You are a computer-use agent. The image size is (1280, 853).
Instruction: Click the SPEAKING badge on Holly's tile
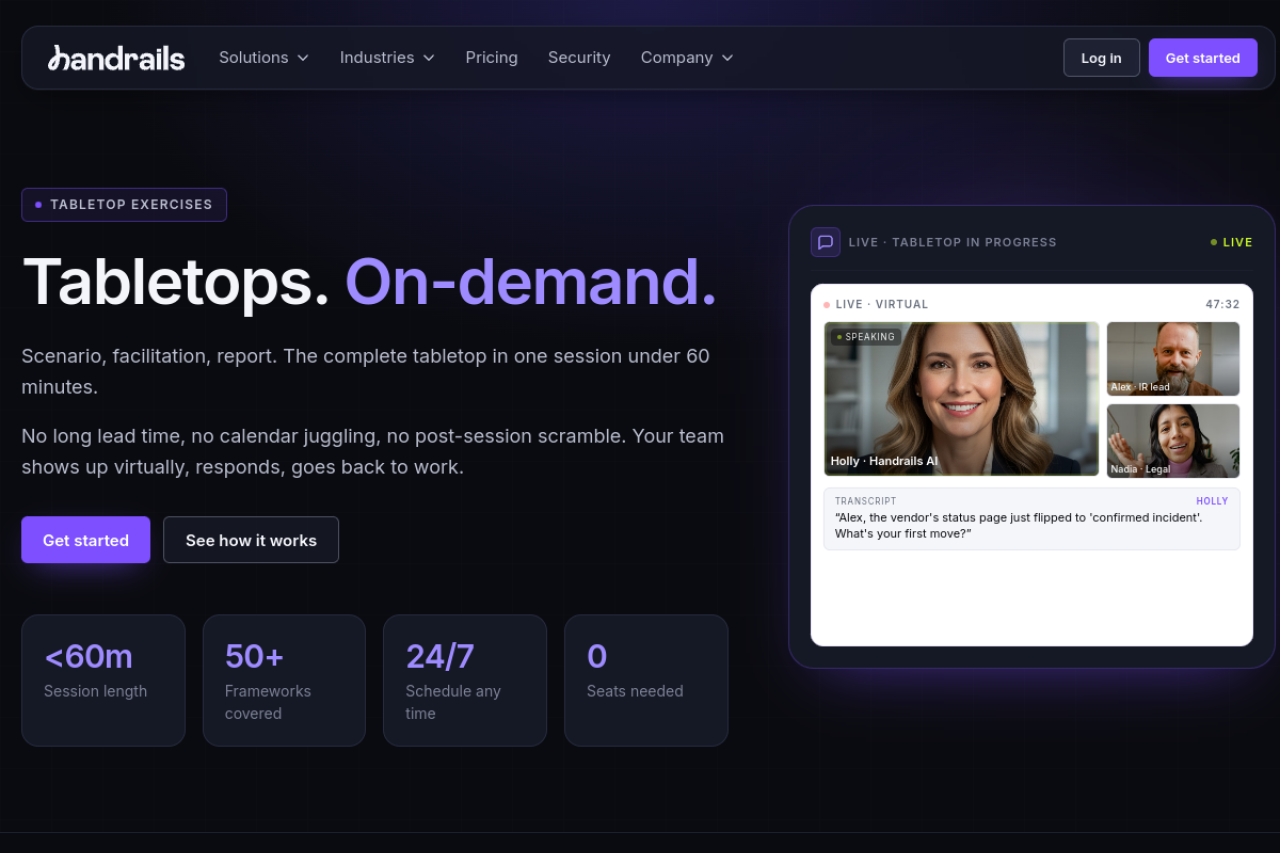click(x=866, y=337)
